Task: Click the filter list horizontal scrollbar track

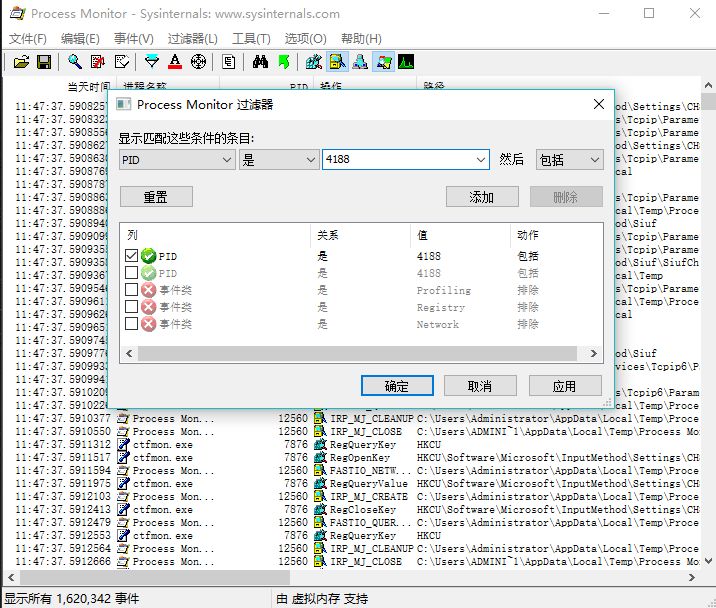Action: click(357, 353)
